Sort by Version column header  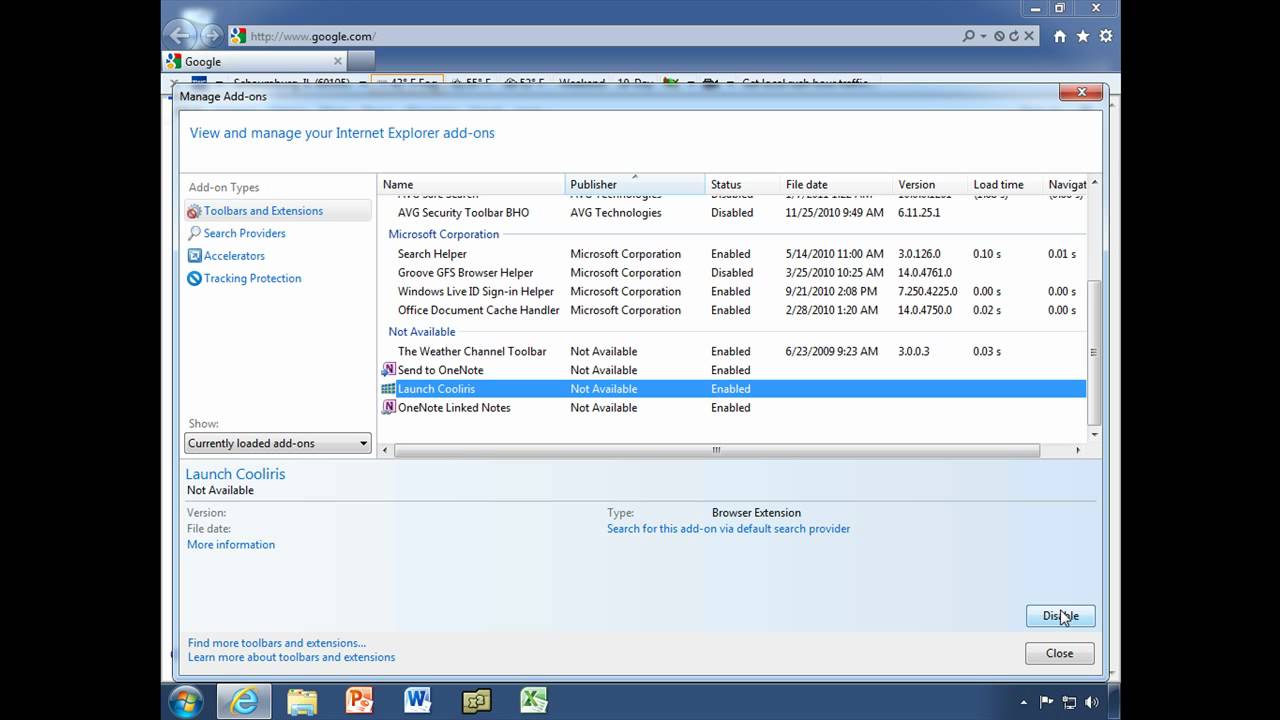pyautogui.click(x=930, y=184)
